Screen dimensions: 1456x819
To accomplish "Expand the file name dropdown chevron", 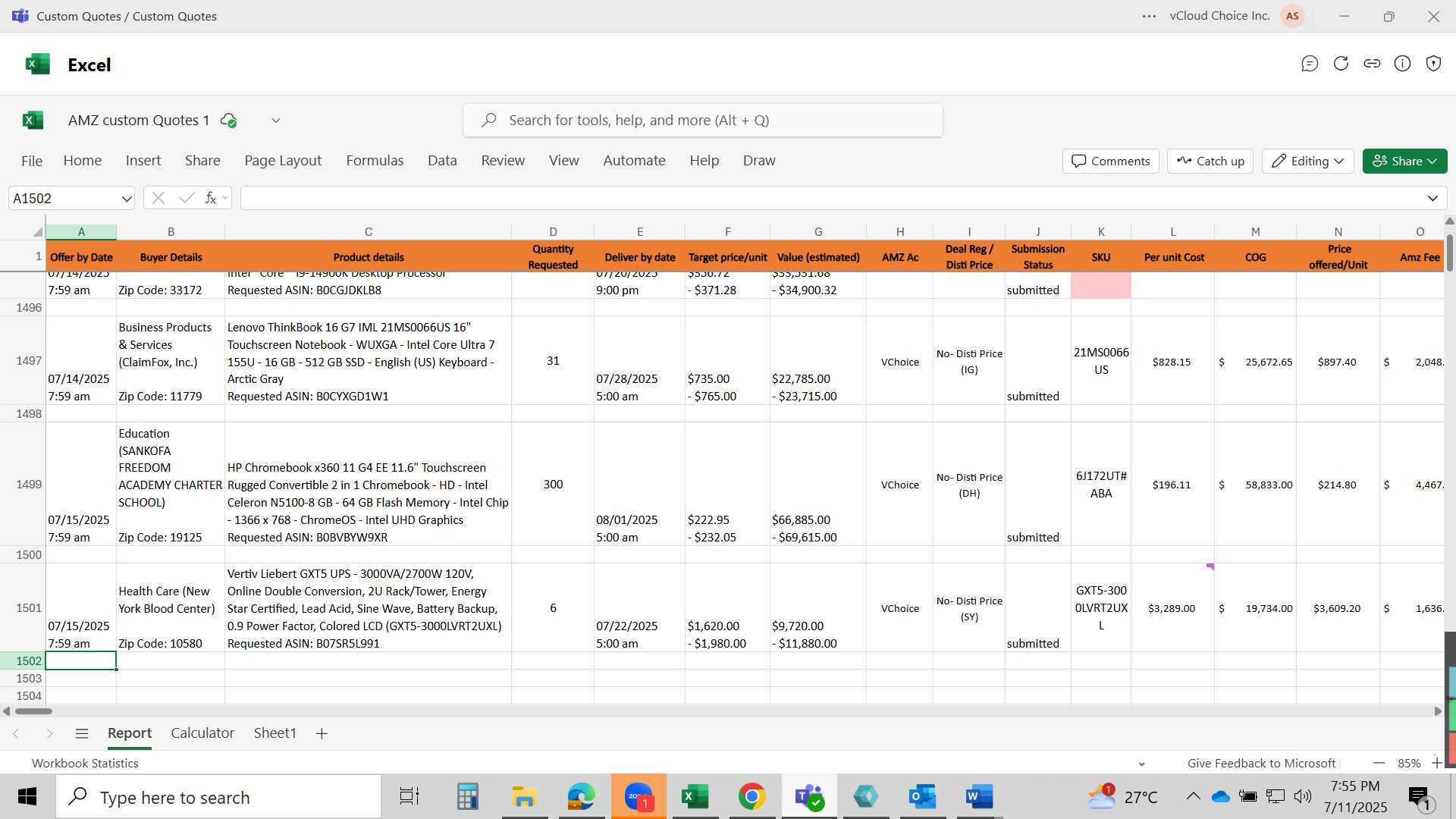I will coord(276,120).
